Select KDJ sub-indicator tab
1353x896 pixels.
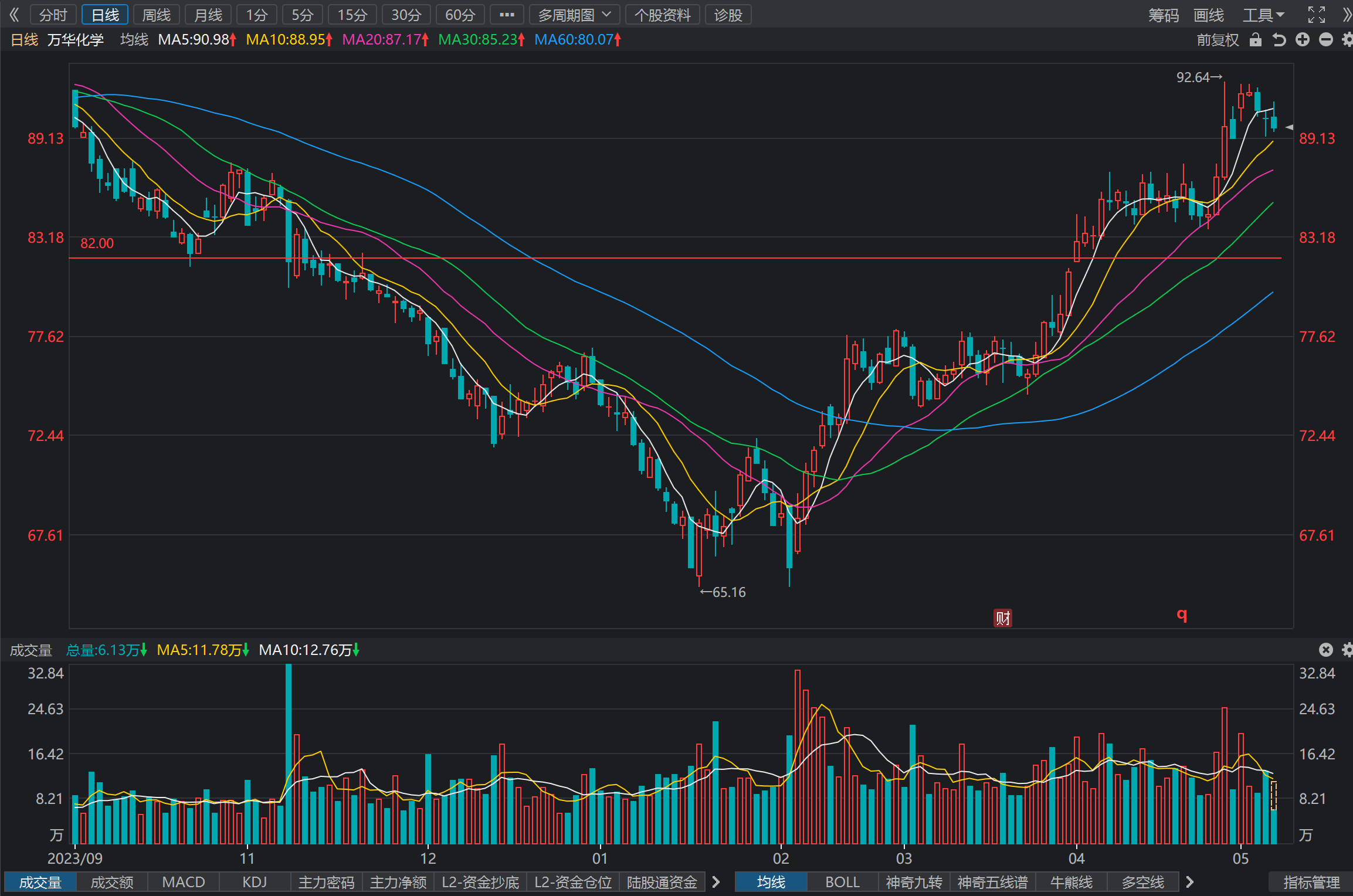255,882
